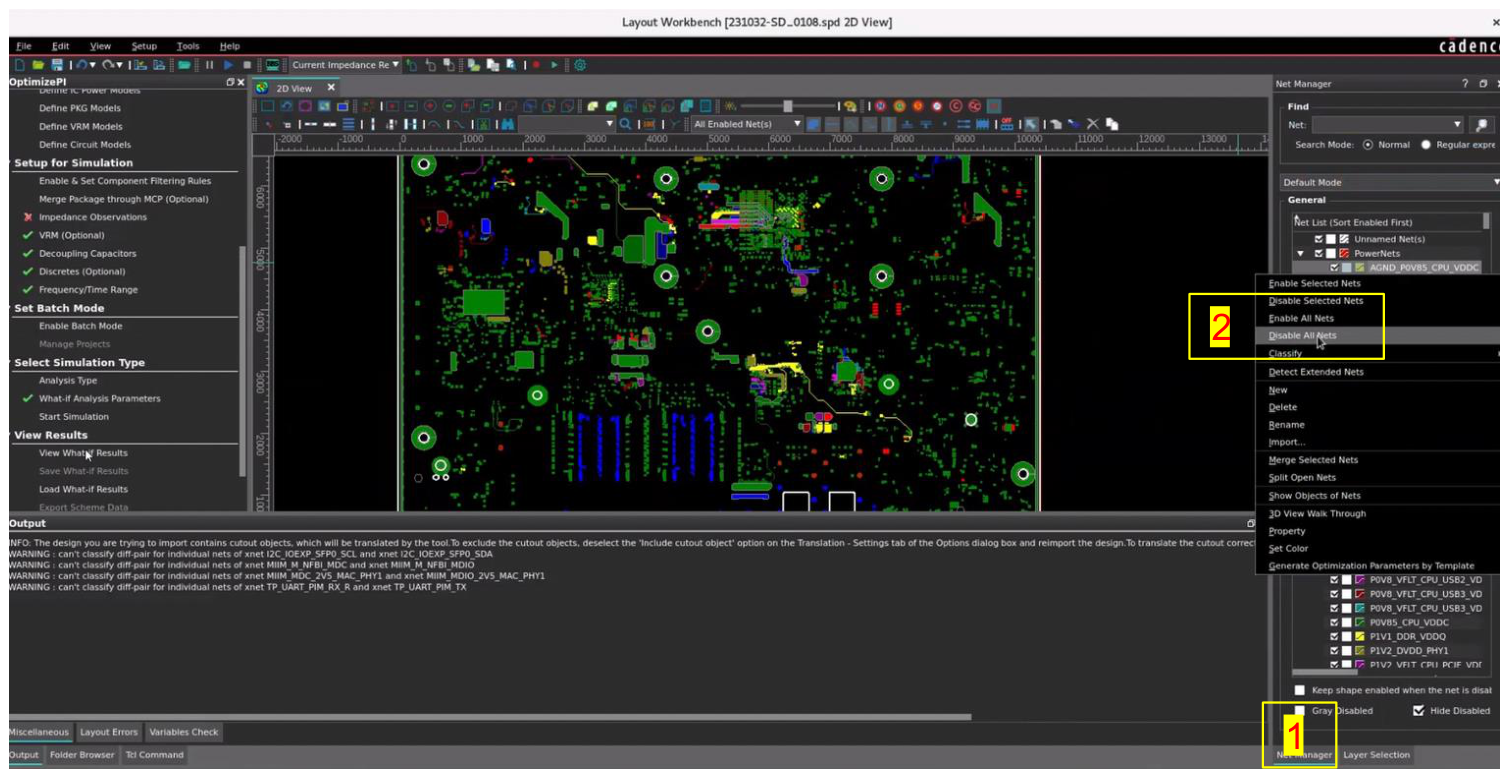Viewport: 1509px width, 778px height.
Task: Open the Current Impedance Re dropdown
Action: [x=345, y=65]
